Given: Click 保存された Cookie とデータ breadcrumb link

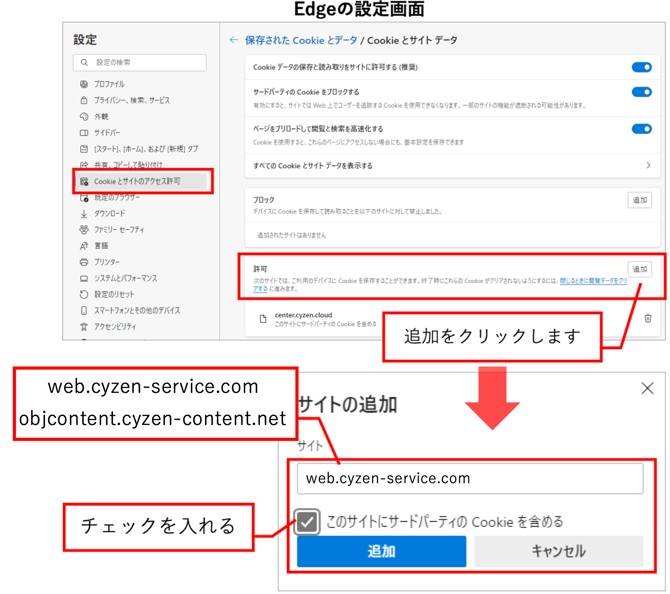Looking at the screenshot, I should coord(301,40).
